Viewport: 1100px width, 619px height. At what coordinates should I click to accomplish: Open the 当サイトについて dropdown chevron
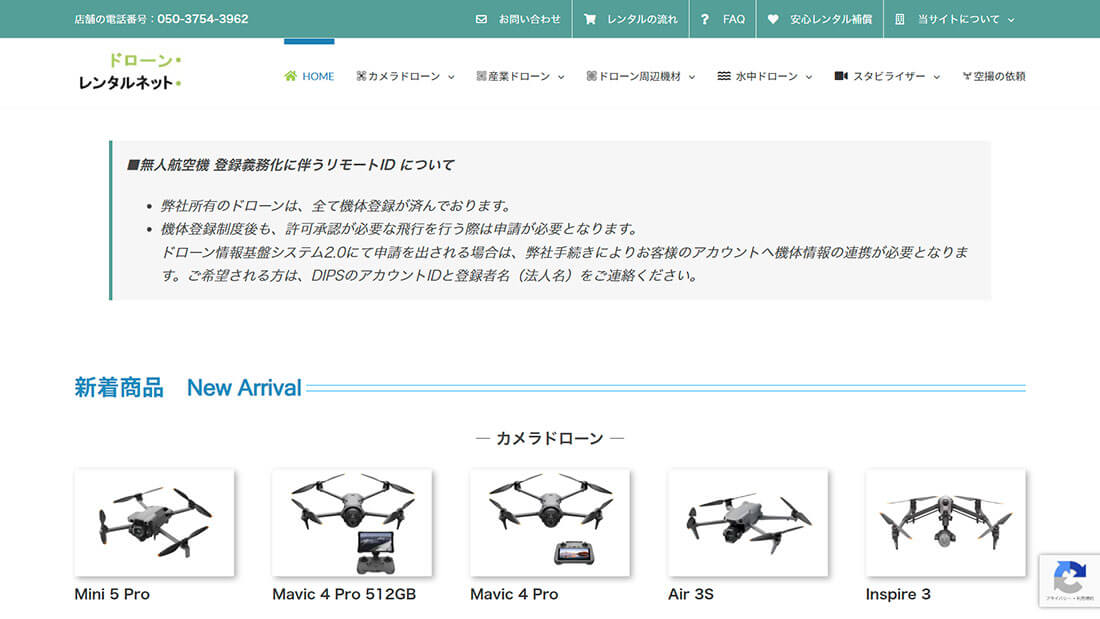click(1011, 20)
